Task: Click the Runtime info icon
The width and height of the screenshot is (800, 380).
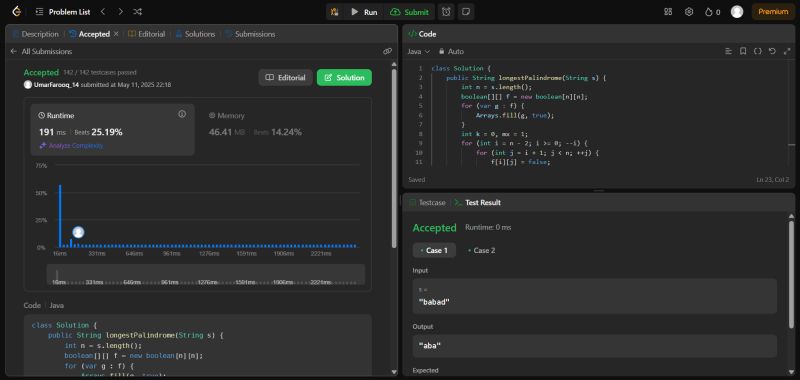Action: click(182, 114)
